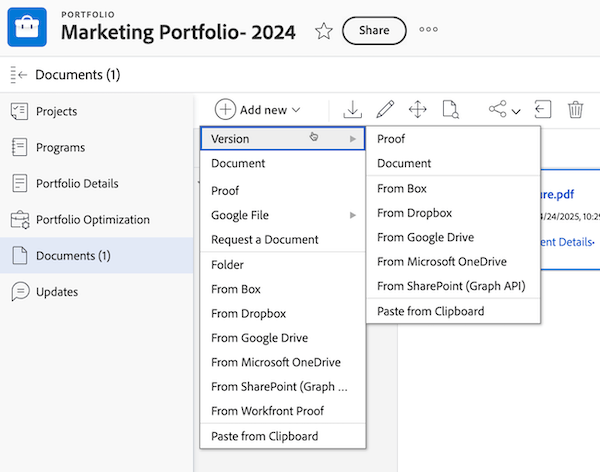Select From Workfront Proof option
600x472 pixels.
(x=267, y=411)
